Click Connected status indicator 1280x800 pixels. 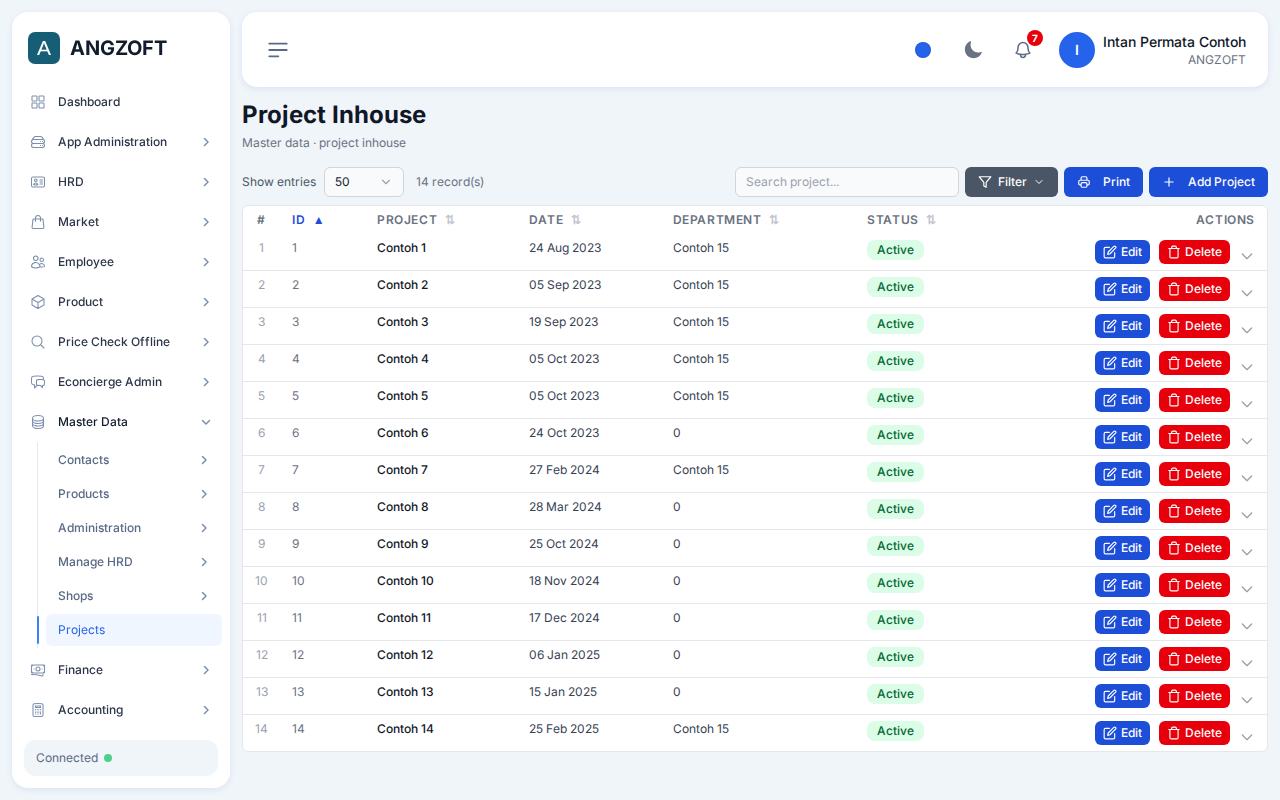(121, 758)
